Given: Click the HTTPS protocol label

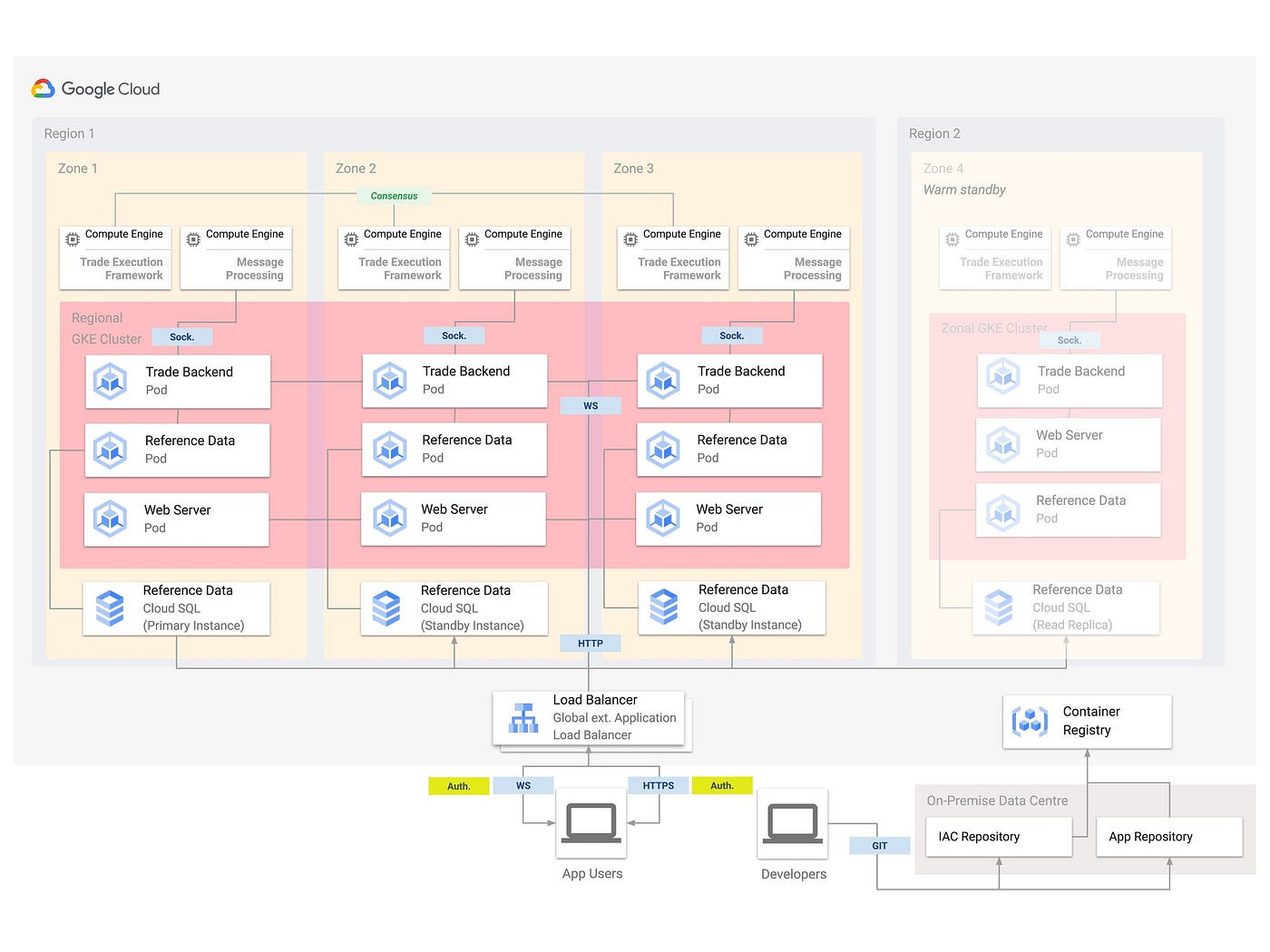Looking at the screenshot, I should click(659, 786).
